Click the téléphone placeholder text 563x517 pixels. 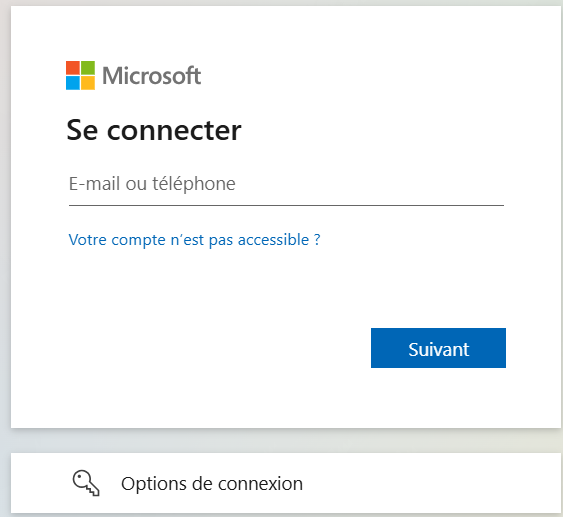click(x=194, y=184)
